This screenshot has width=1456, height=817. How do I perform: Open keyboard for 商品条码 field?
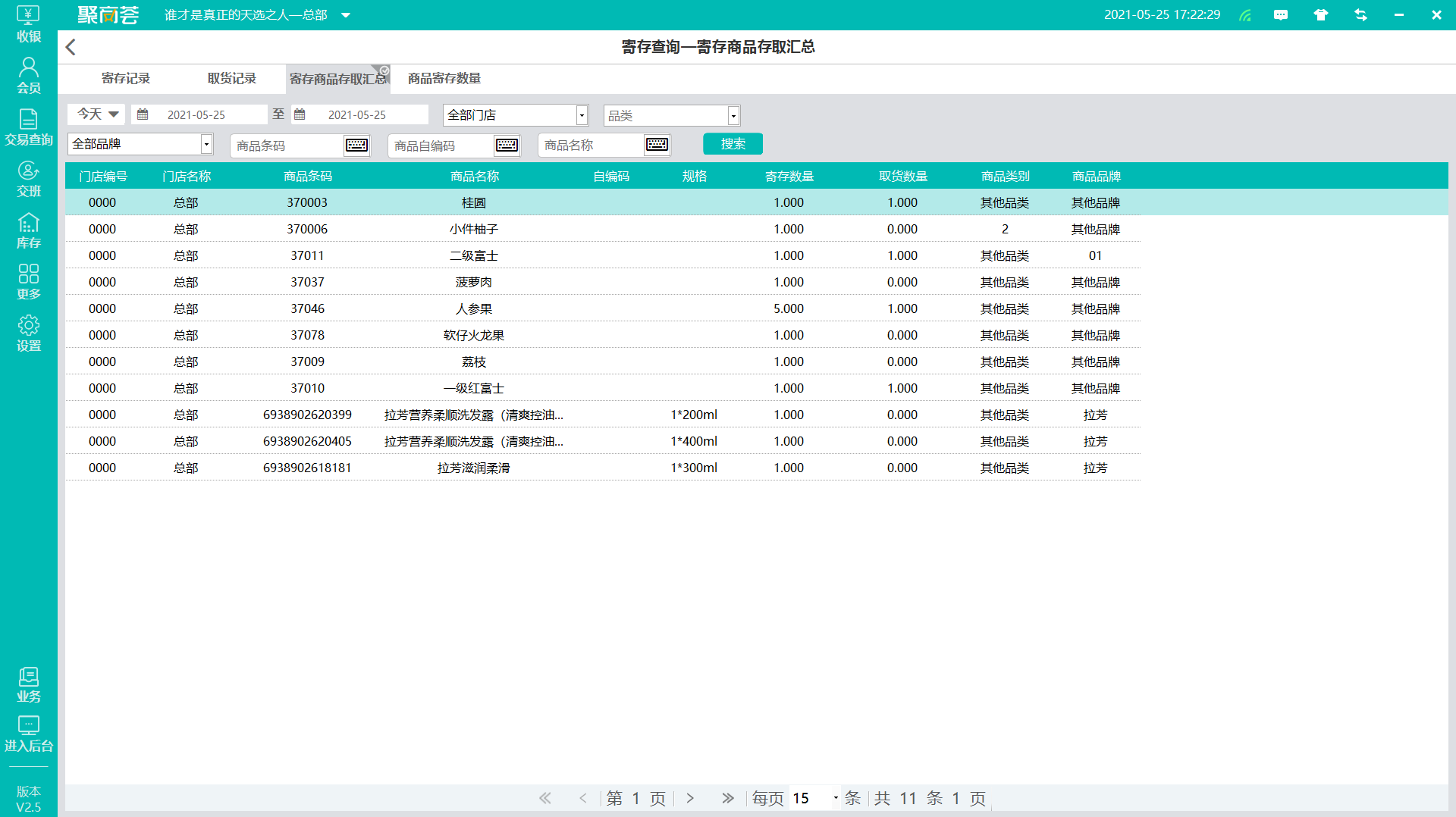[356, 145]
